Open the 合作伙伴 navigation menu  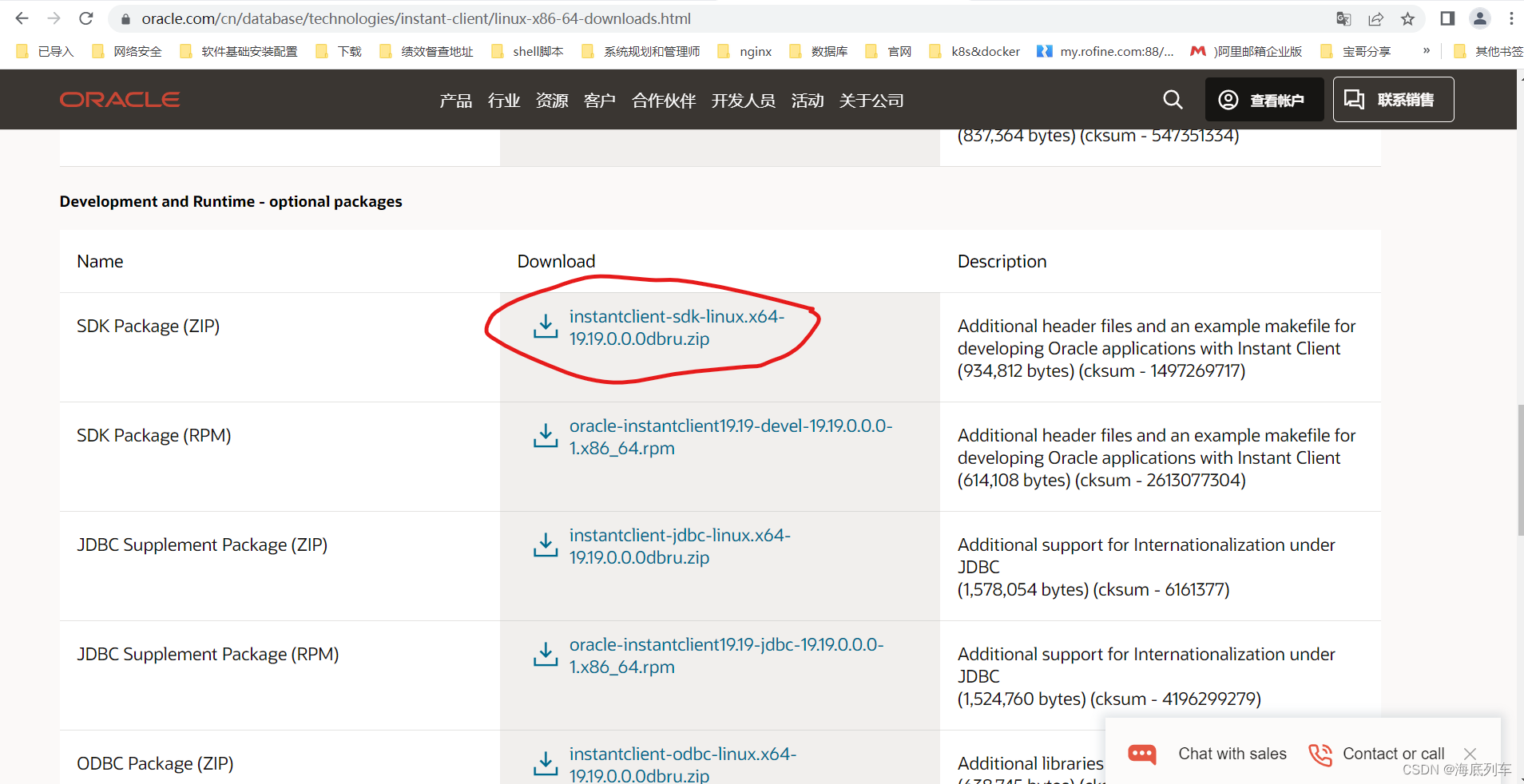click(x=664, y=101)
